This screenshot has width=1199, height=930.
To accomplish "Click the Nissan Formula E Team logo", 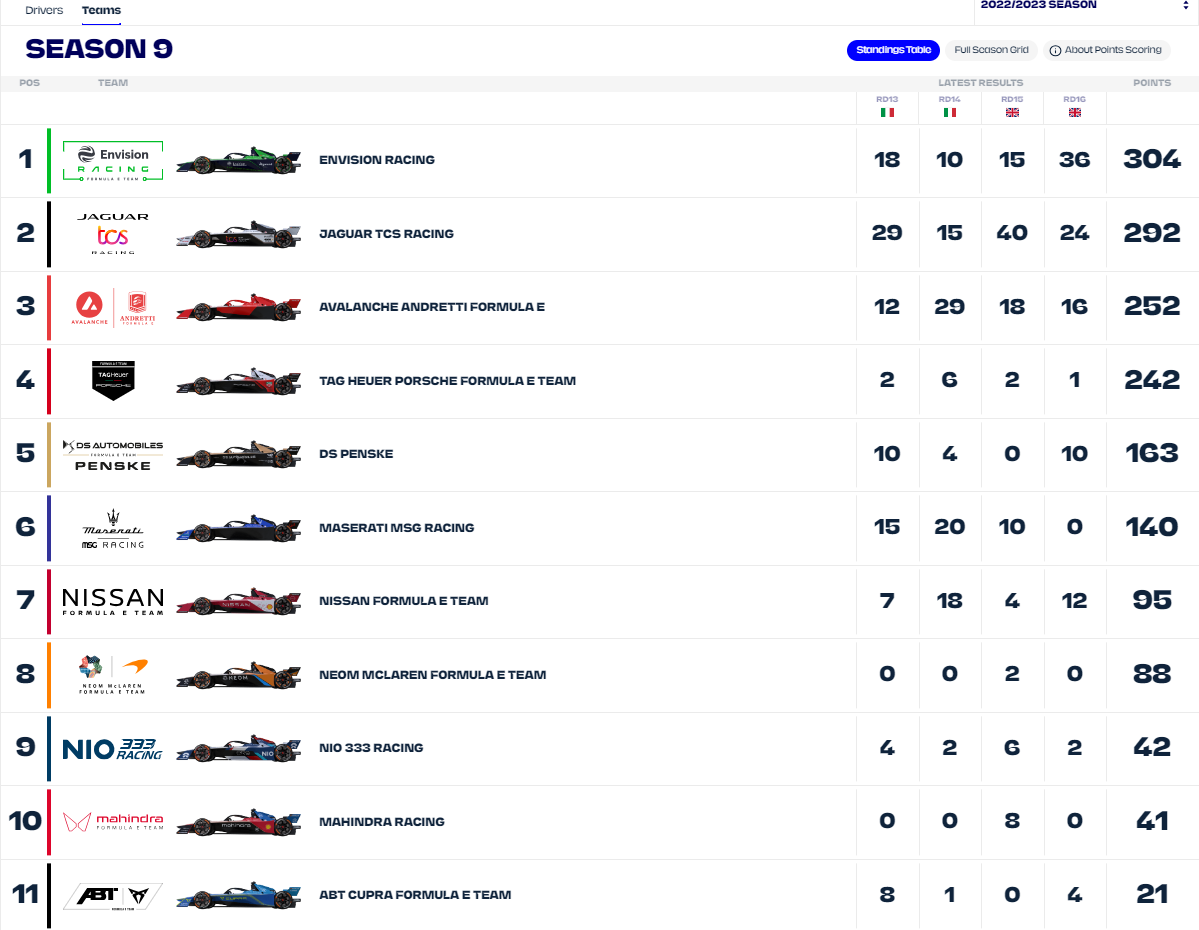I will coord(112,601).
